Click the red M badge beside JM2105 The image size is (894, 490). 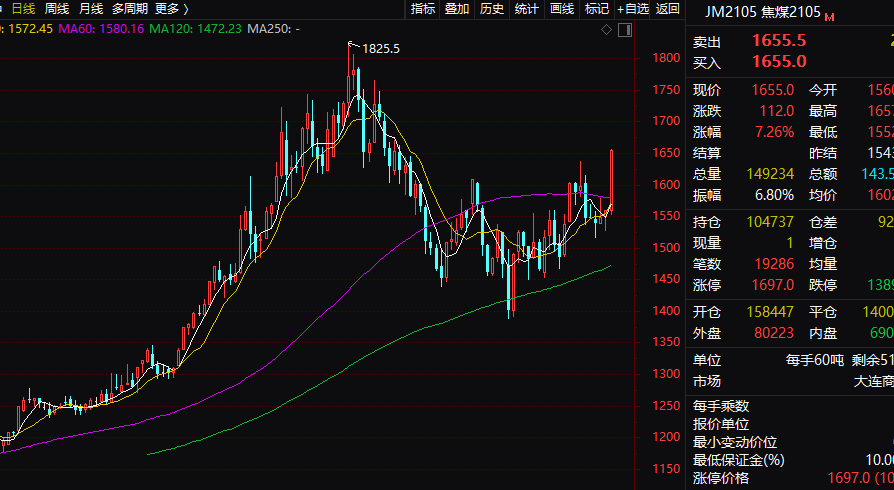[x=830, y=17]
